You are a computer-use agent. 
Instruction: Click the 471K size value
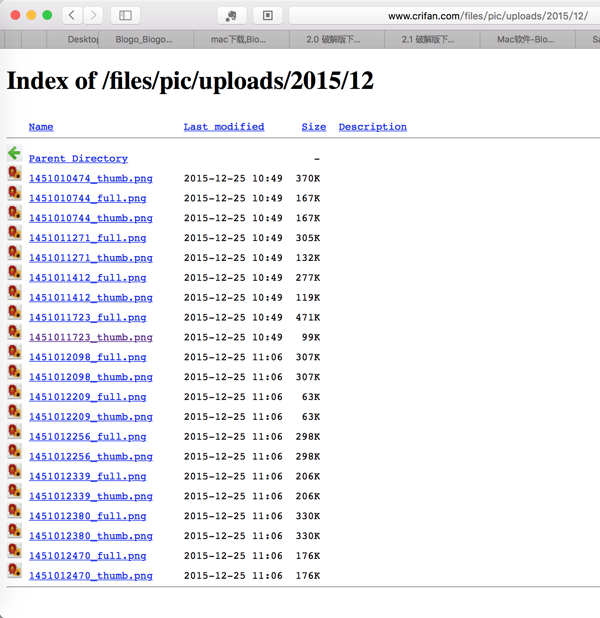[x=308, y=317]
